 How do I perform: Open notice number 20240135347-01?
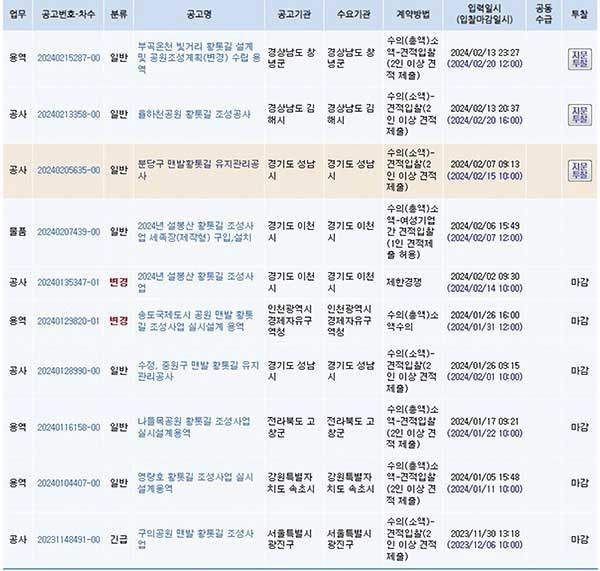[68, 282]
